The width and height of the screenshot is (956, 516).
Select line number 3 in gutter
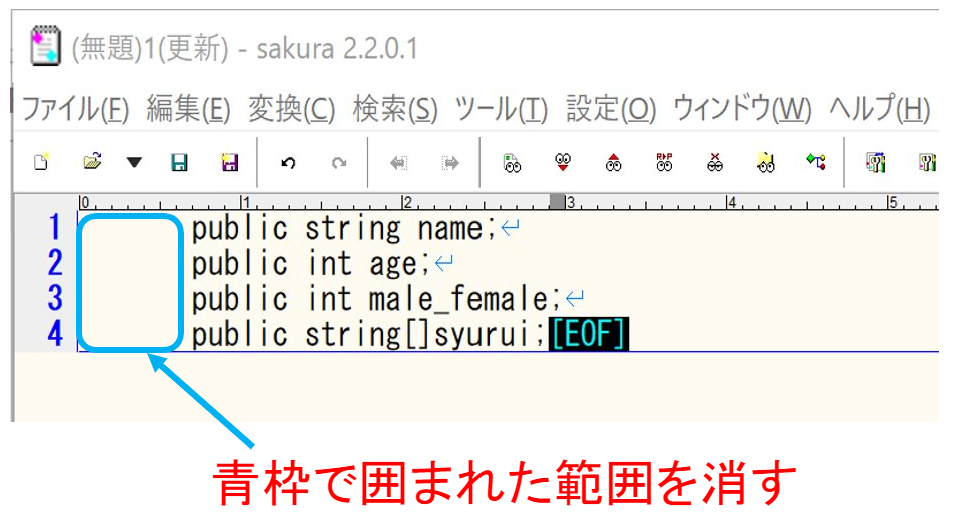click(x=55, y=298)
